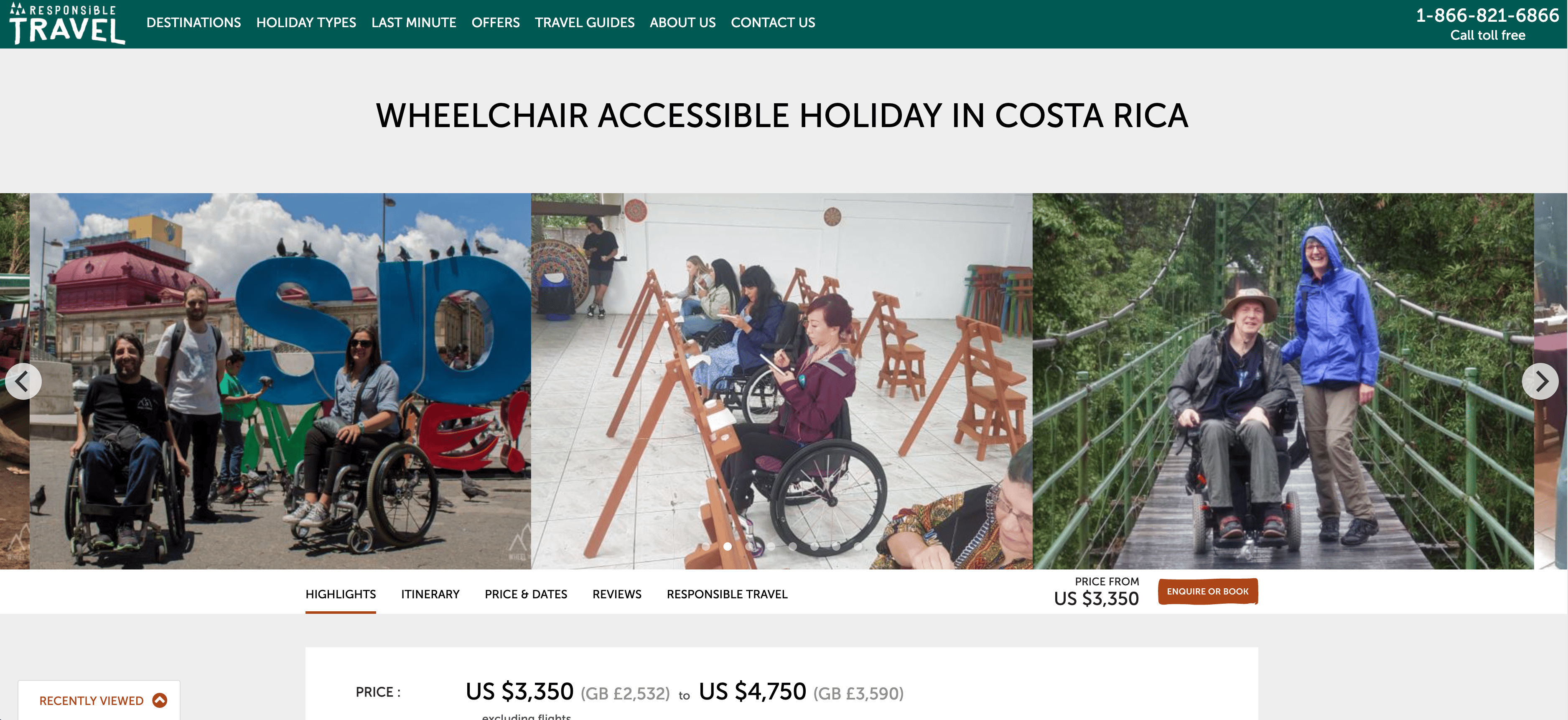Expand the Recently Viewed panel

point(160,700)
